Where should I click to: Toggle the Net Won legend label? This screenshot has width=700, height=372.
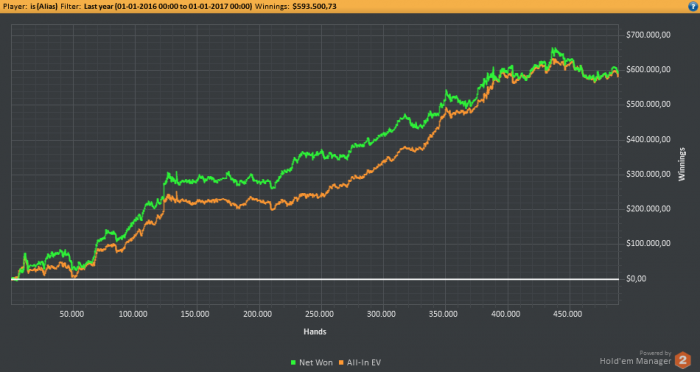(316, 363)
